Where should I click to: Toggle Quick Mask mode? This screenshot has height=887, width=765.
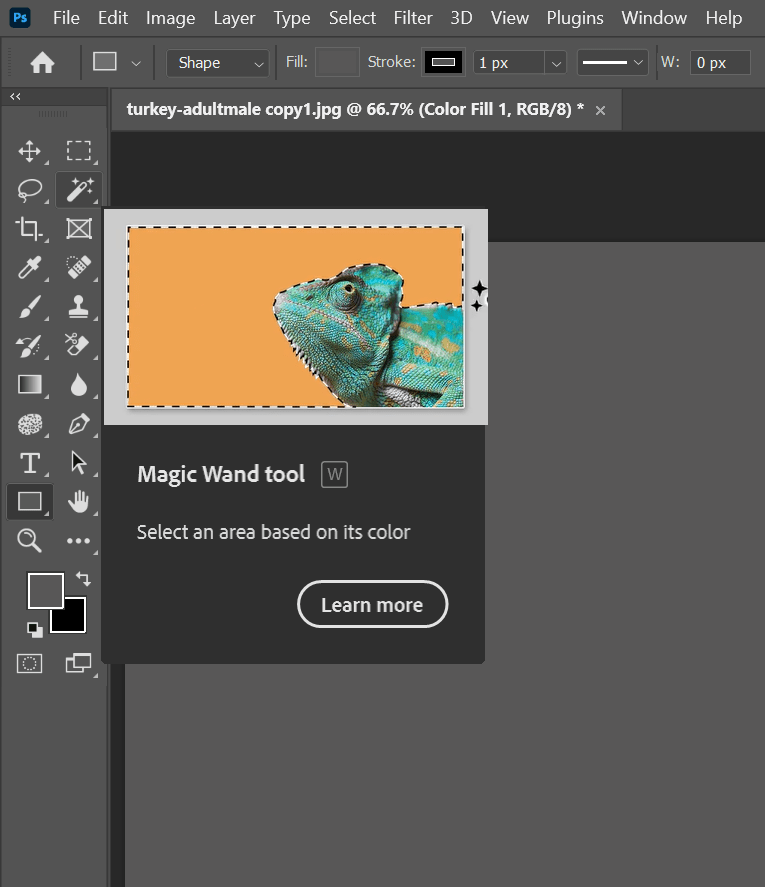tap(30, 663)
